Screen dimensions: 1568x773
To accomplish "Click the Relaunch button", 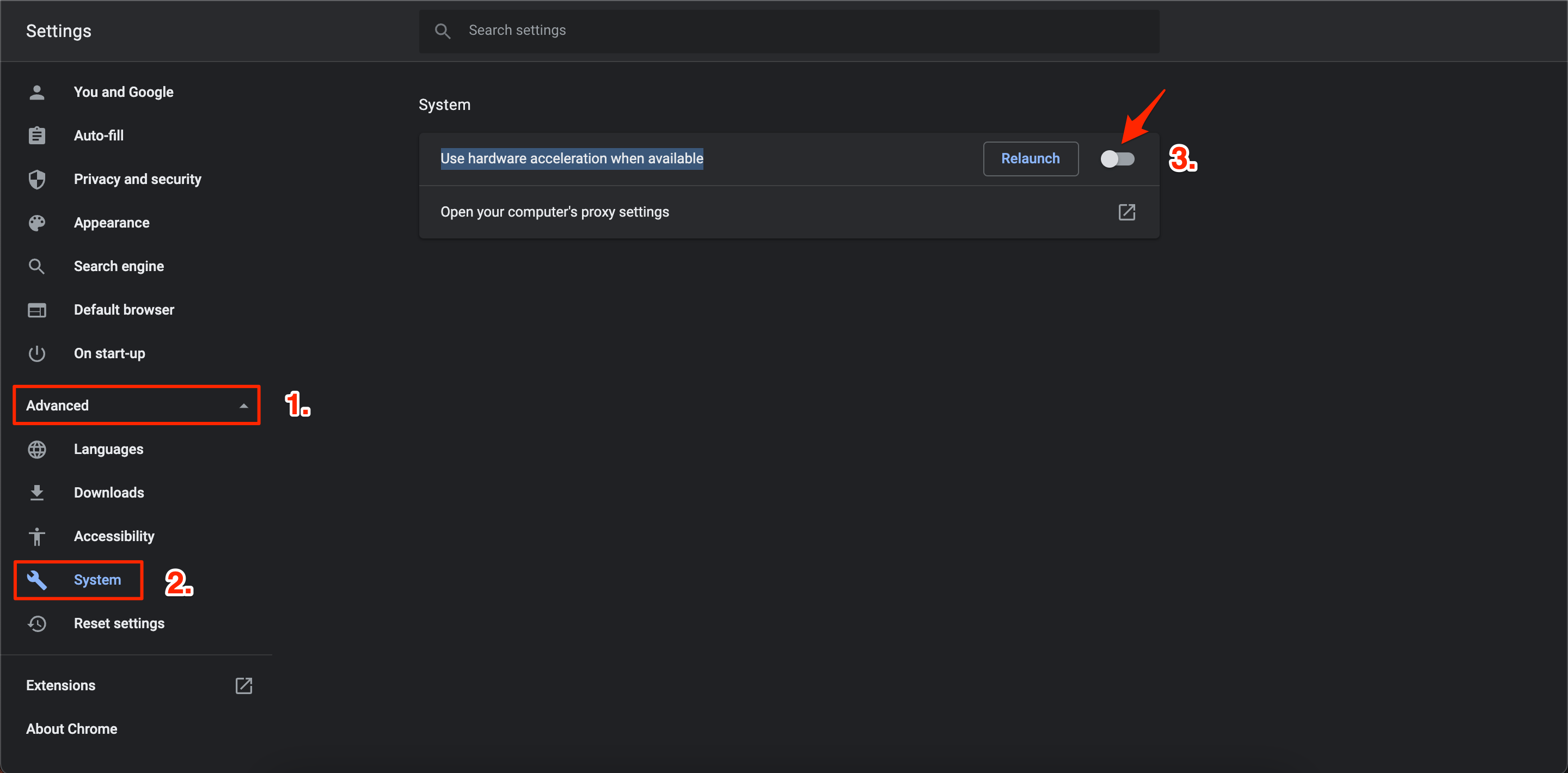I will click(1030, 158).
